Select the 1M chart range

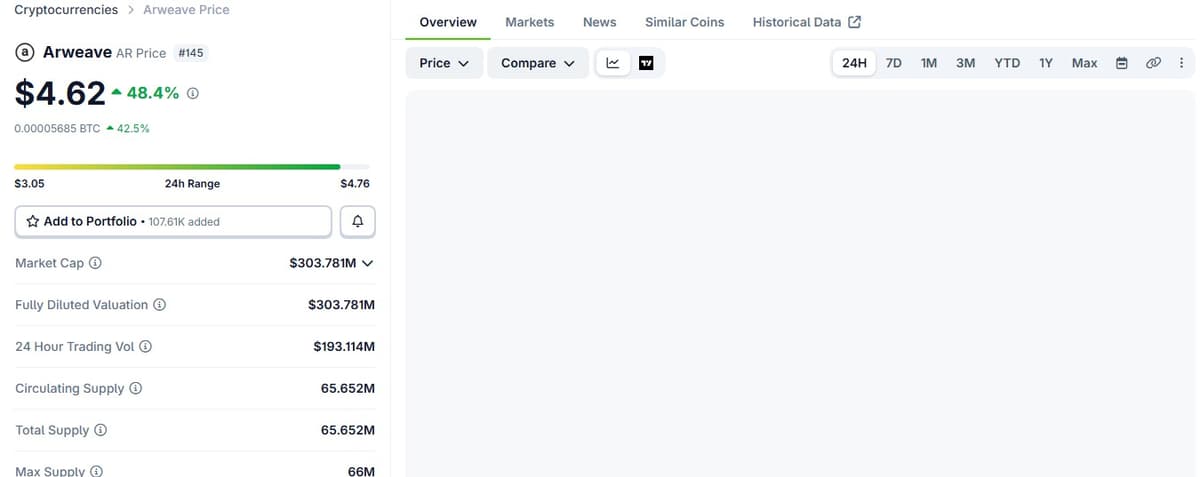[x=929, y=63]
